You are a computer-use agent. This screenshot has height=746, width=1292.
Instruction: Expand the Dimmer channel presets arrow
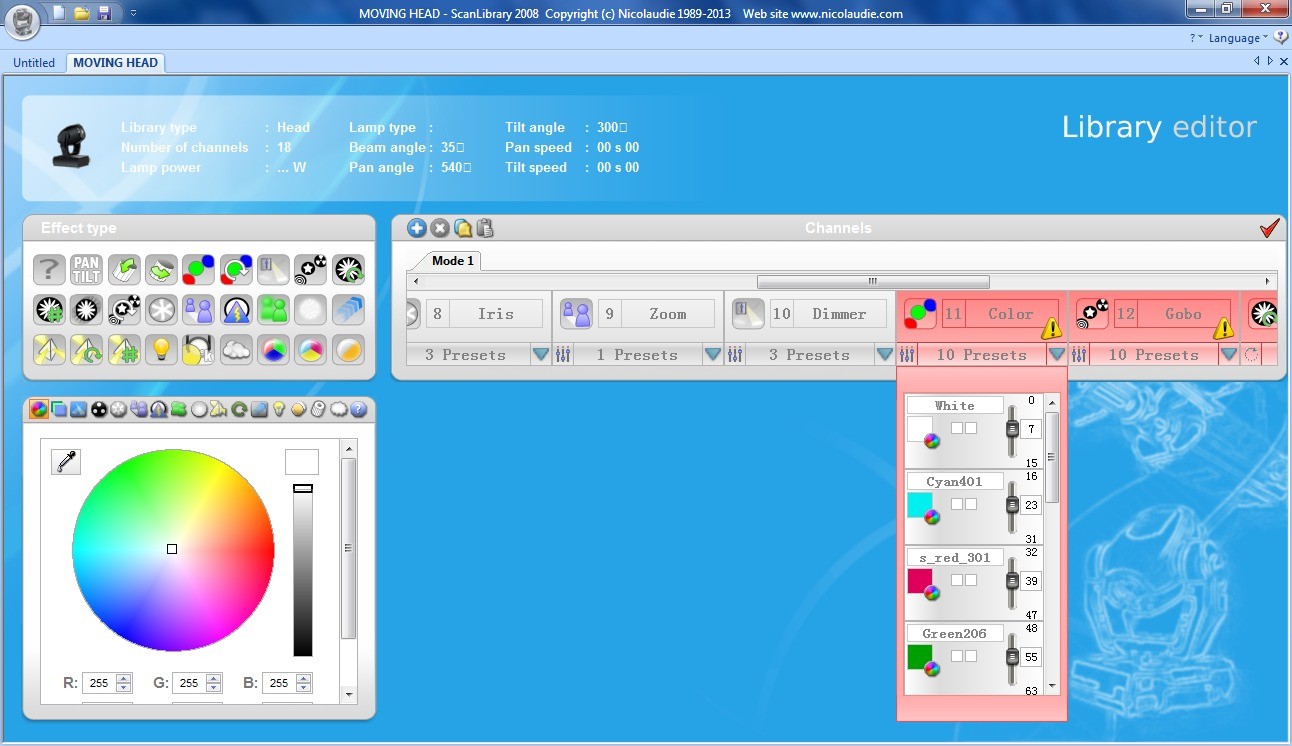click(x=884, y=355)
